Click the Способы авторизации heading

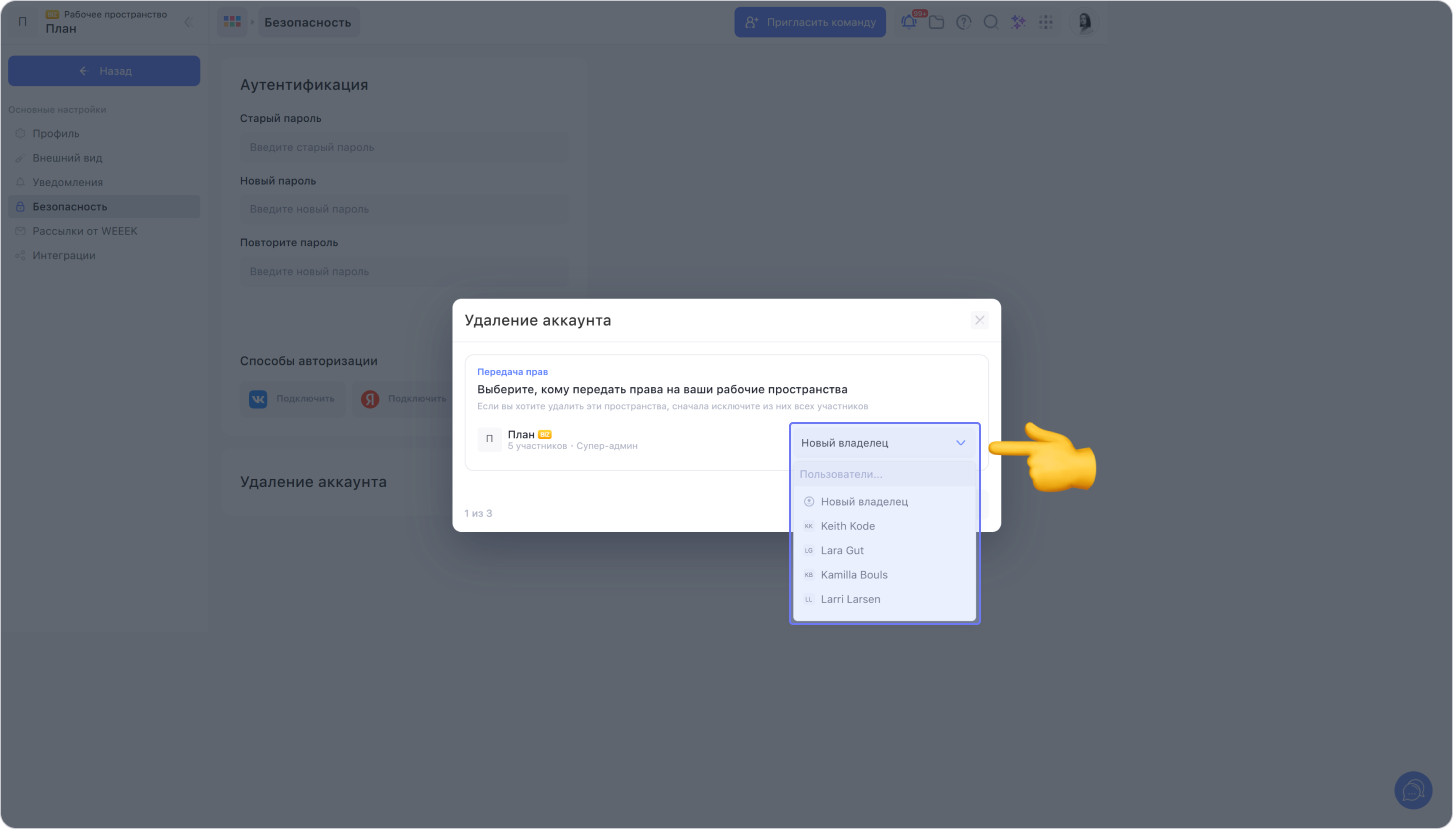tap(309, 361)
